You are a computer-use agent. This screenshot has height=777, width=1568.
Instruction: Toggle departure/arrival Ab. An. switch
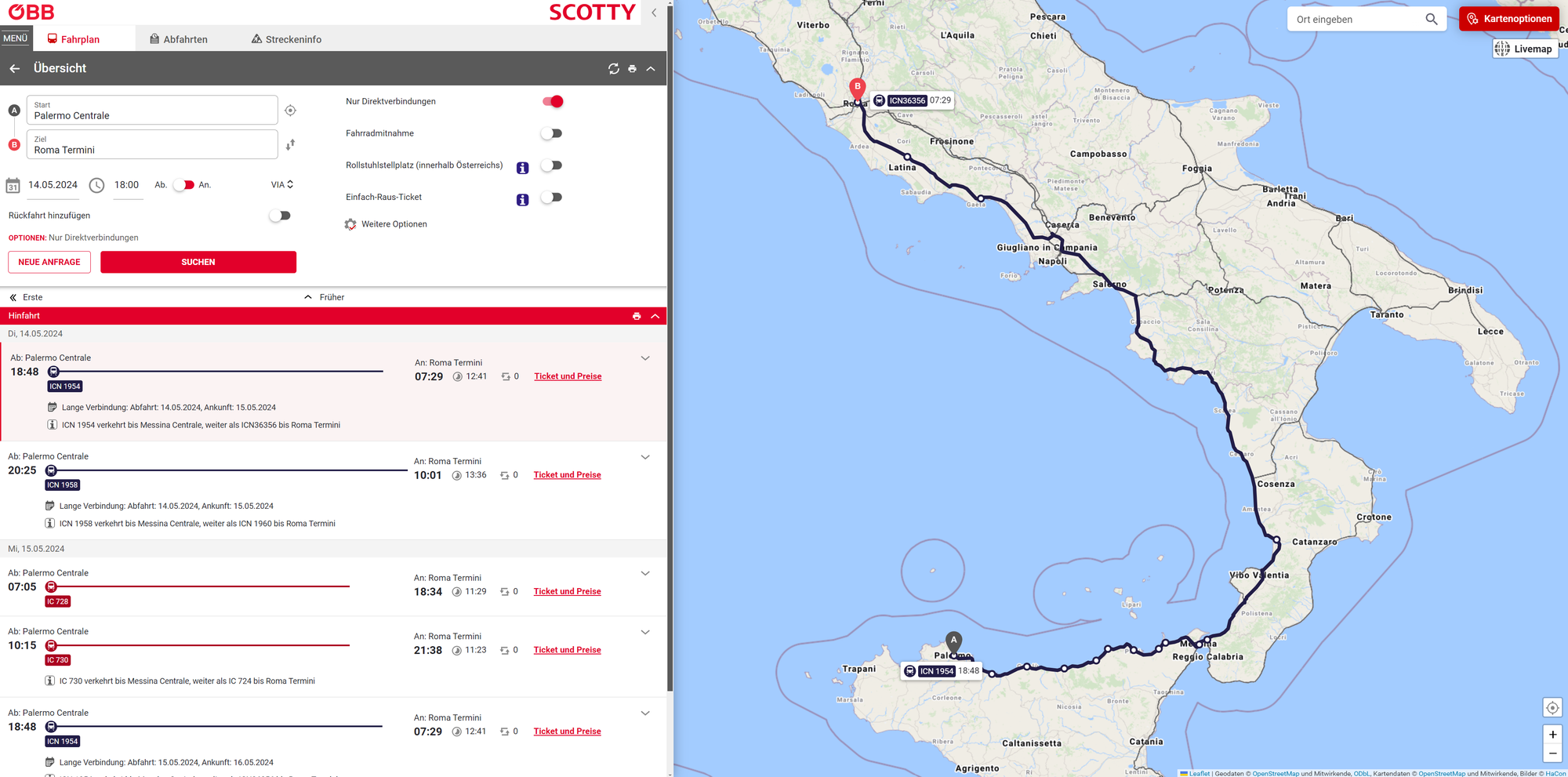(x=183, y=185)
